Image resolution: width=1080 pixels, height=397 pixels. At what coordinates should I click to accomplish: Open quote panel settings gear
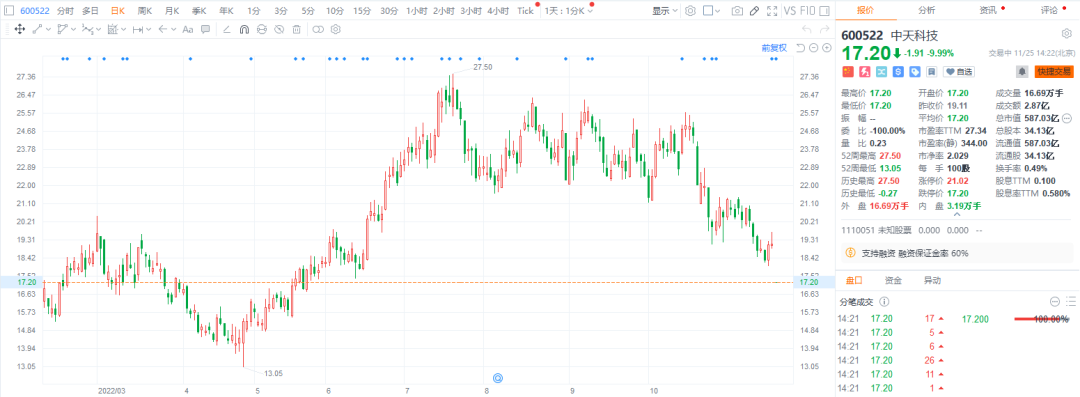click(1066, 34)
